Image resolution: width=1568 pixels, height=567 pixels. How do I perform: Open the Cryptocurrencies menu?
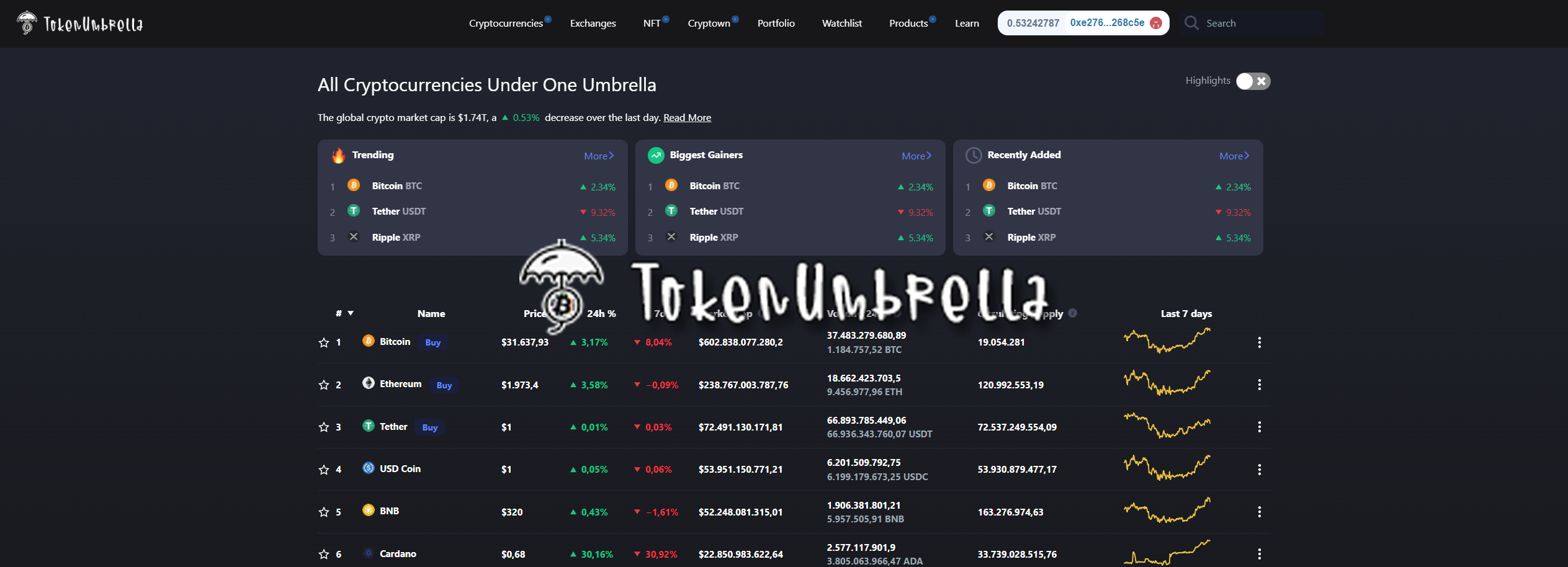point(506,23)
